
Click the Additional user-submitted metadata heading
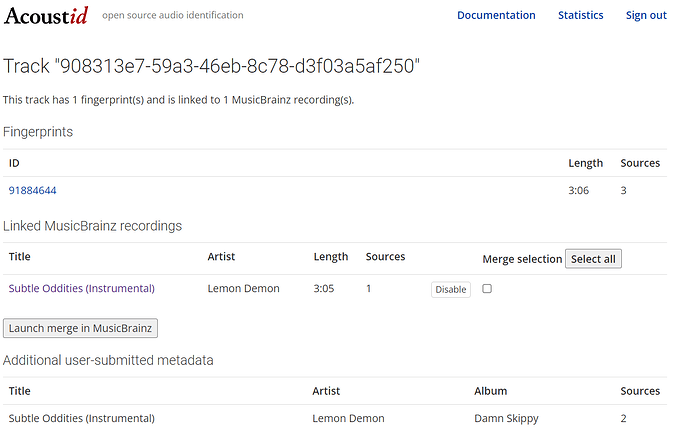(108, 360)
